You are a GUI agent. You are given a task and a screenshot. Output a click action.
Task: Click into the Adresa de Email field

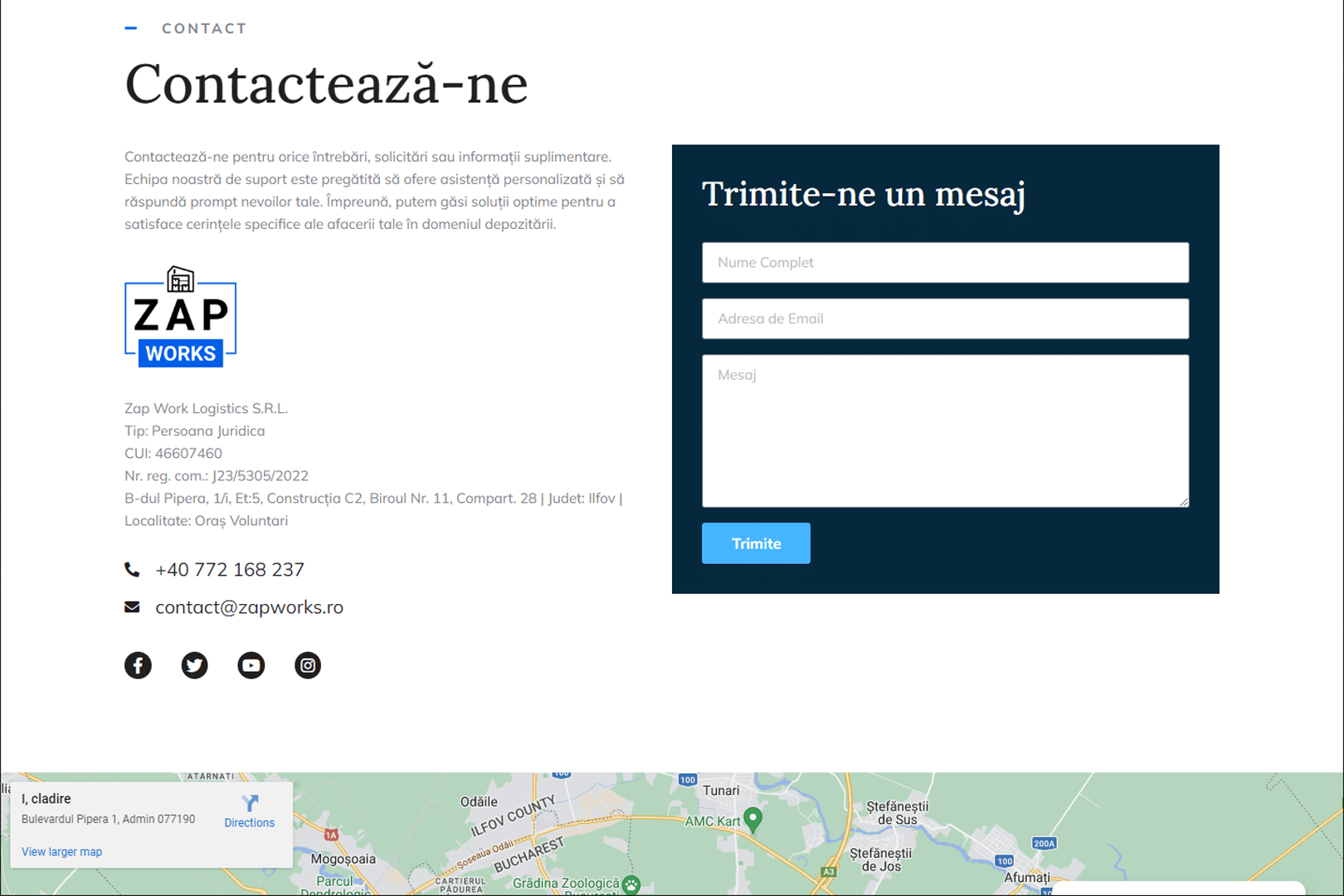[x=945, y=319]
